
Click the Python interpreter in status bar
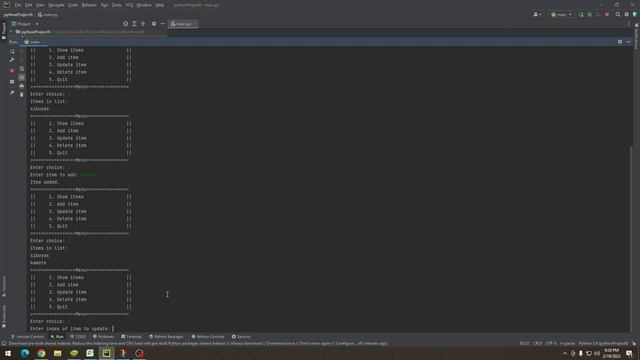point(603,343)
